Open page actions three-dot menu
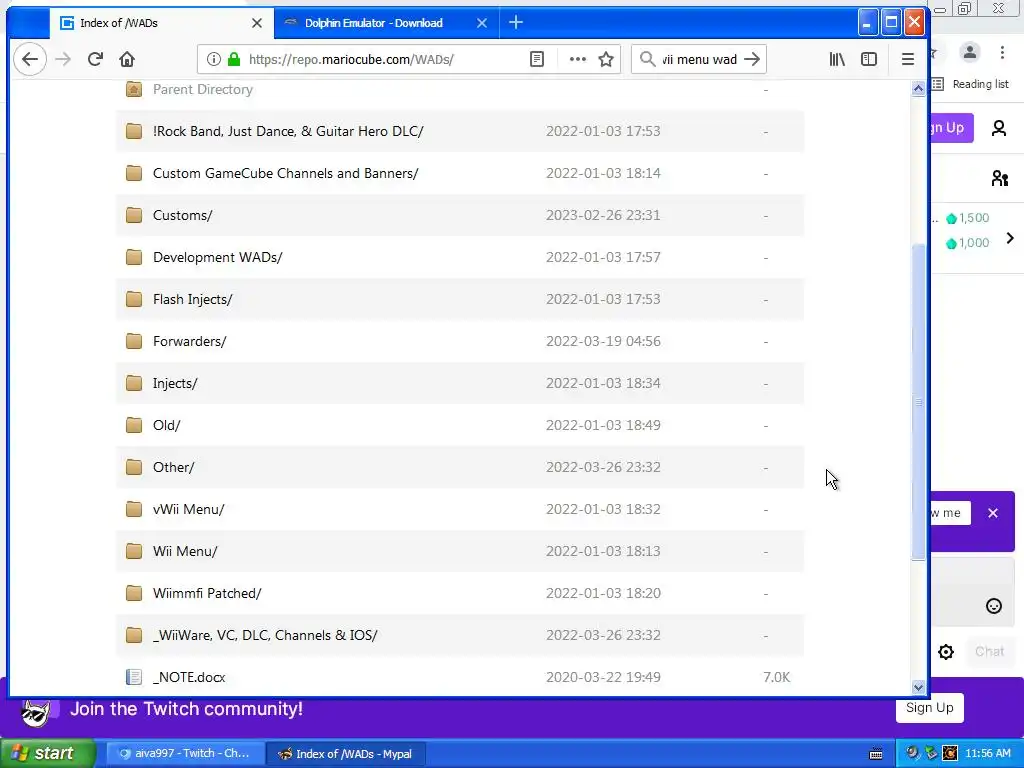Viewport: 1024px width, 768px height. pyautogui.click(x=577, y=59)
